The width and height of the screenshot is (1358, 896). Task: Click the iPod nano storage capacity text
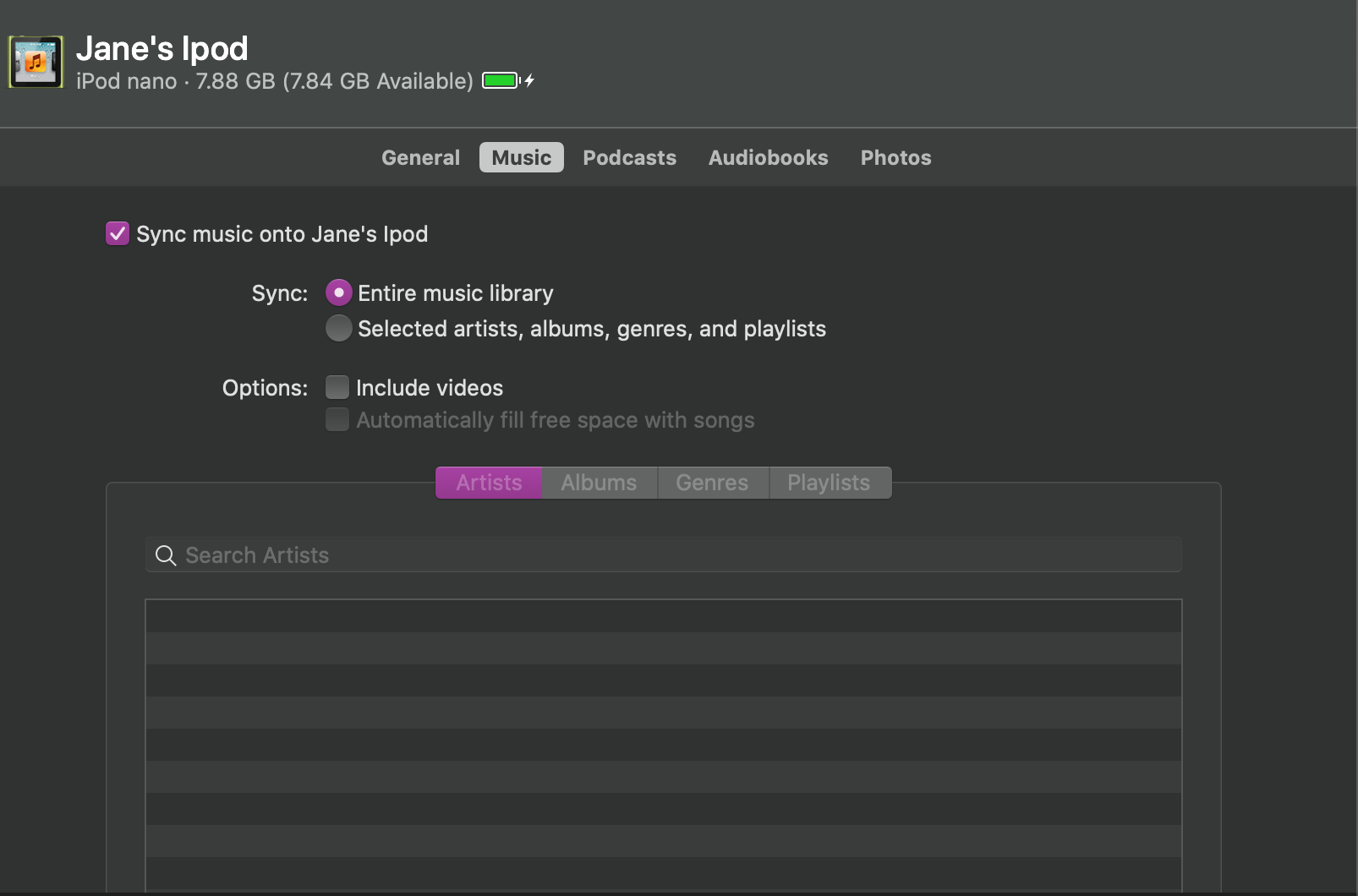tap(275, 81)
